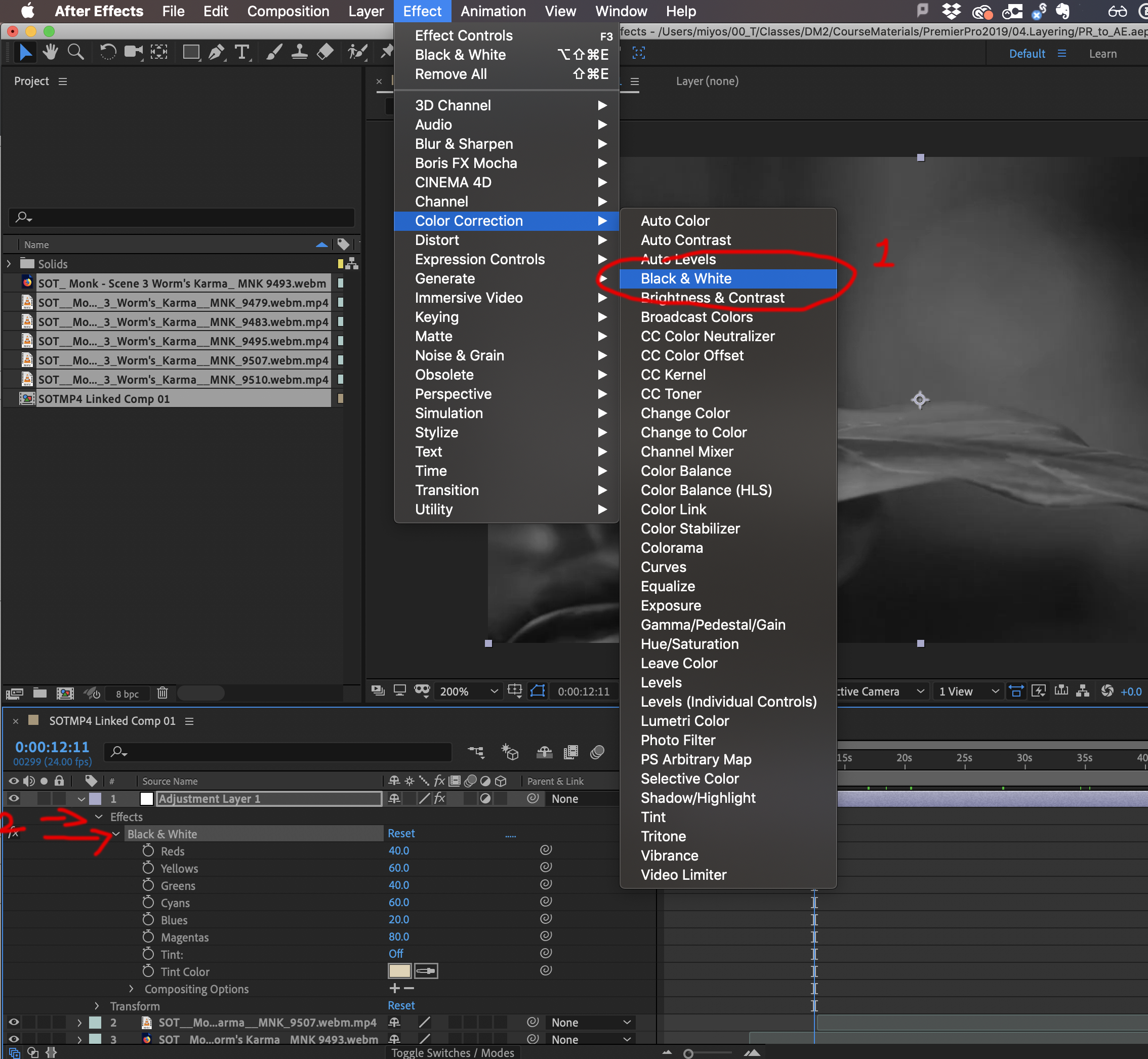Viewport: 1148px width, 1059px height.
Task: Reset the Black & White effect
Action: pyautogui.click(x=400, y=833)
